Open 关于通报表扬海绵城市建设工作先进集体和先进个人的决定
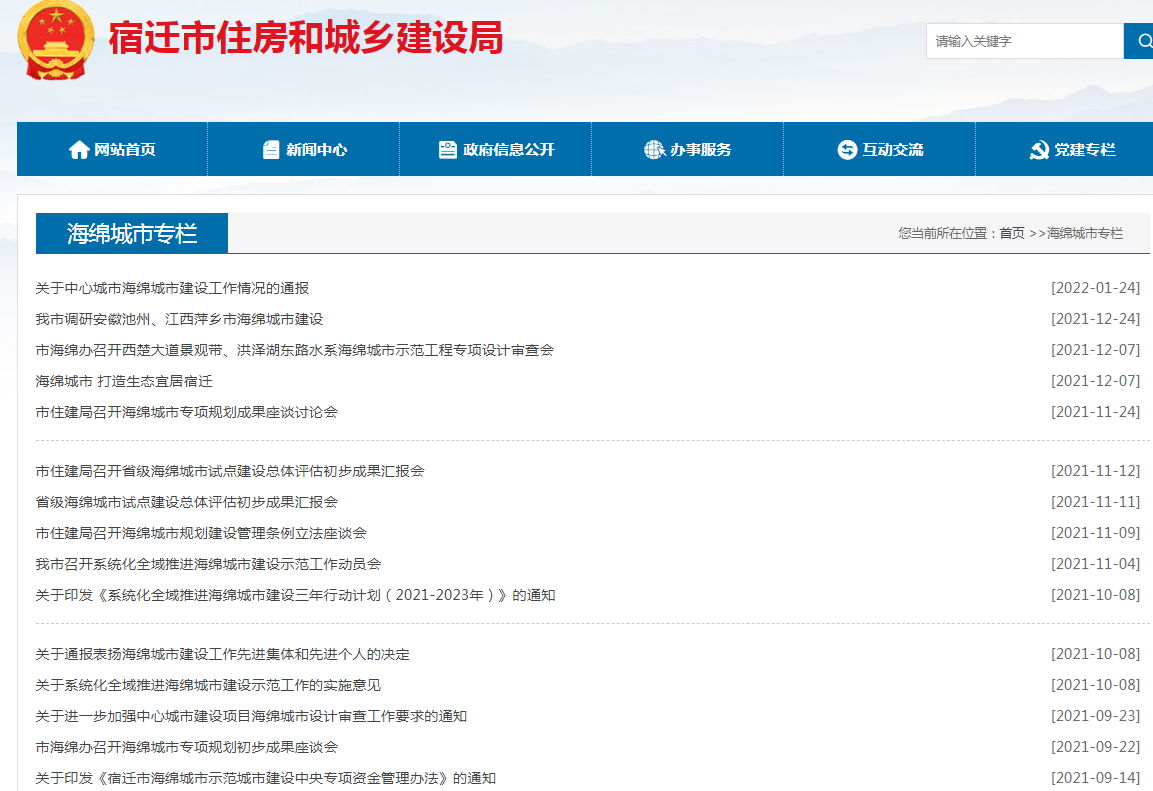 coord(223,654)
